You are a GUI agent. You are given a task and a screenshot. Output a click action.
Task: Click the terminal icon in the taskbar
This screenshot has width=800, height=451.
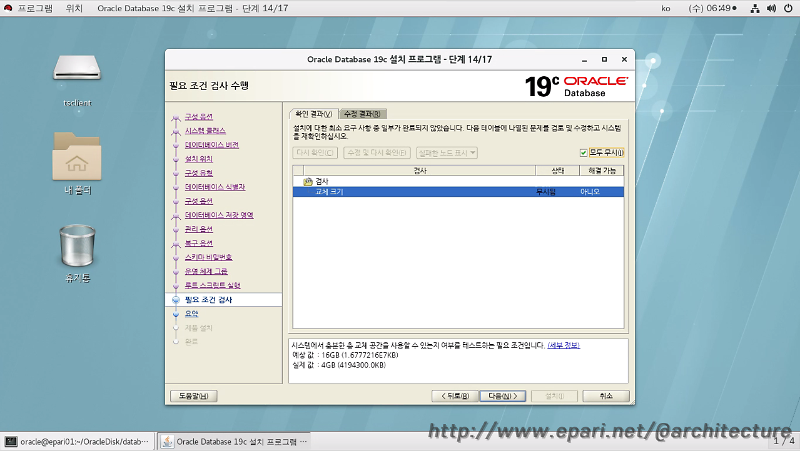(x=11, y=441)
